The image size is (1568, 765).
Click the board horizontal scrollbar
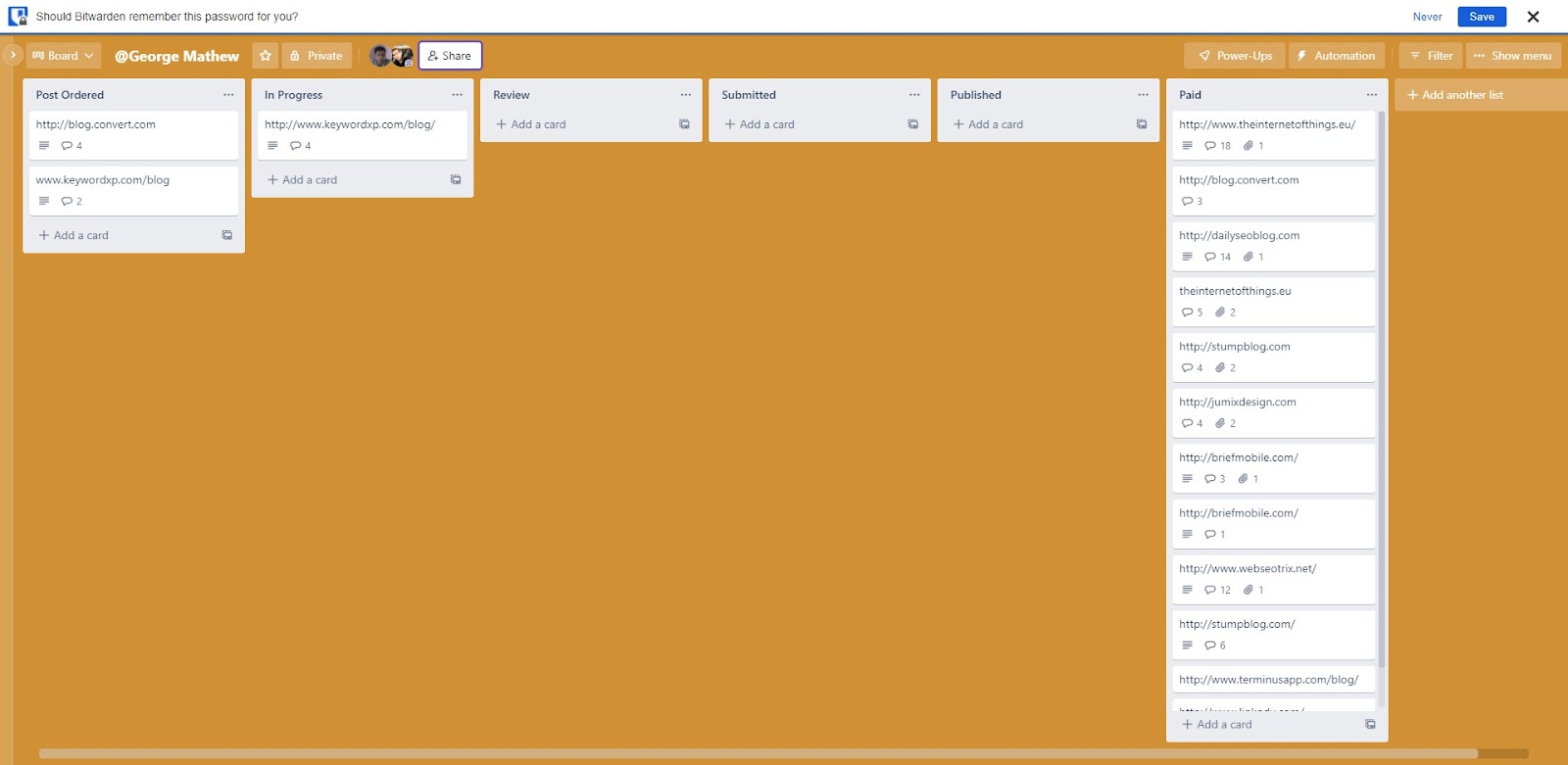click(759, 754)
